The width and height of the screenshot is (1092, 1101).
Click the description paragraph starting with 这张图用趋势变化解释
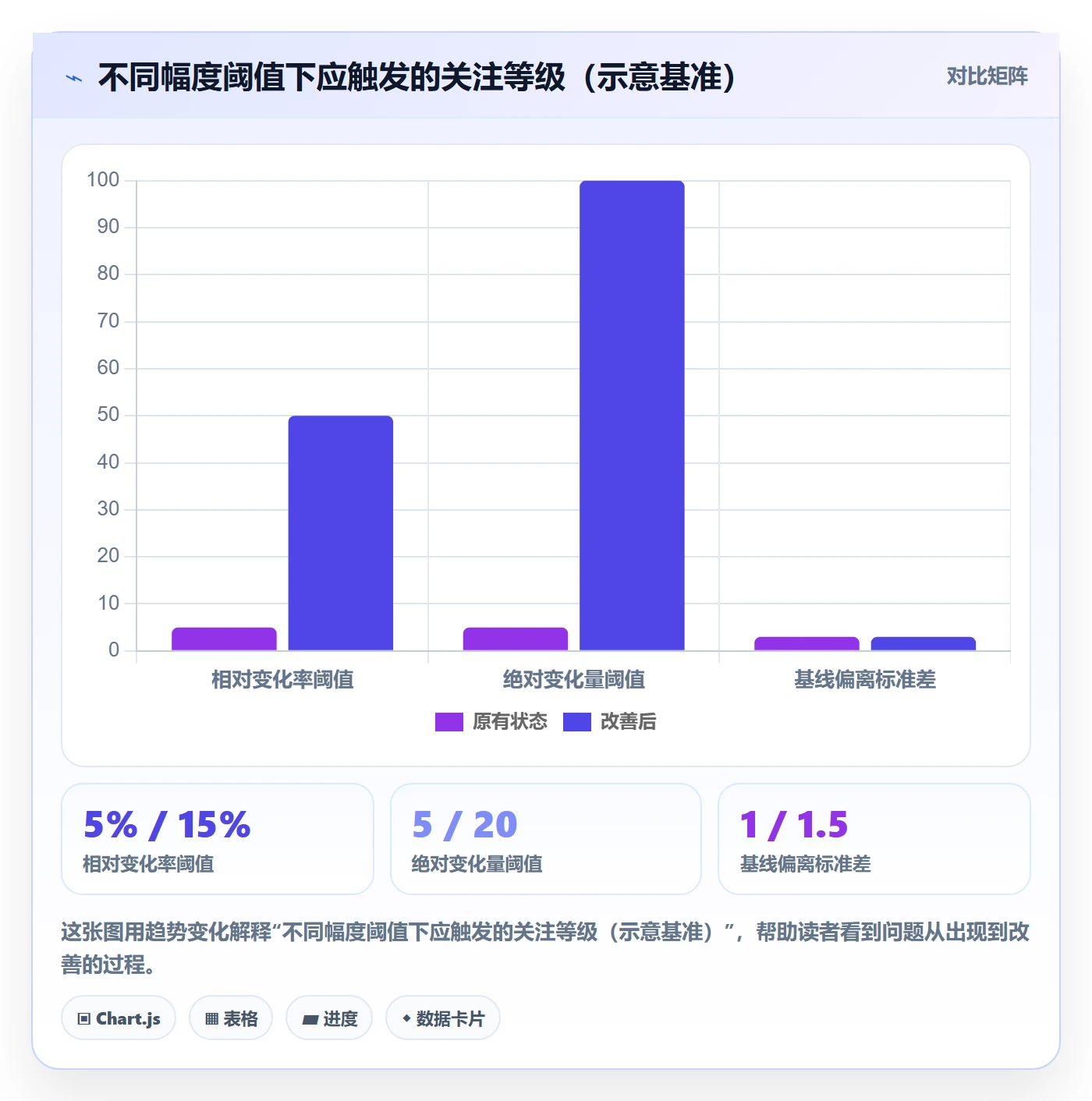(545, 948)
